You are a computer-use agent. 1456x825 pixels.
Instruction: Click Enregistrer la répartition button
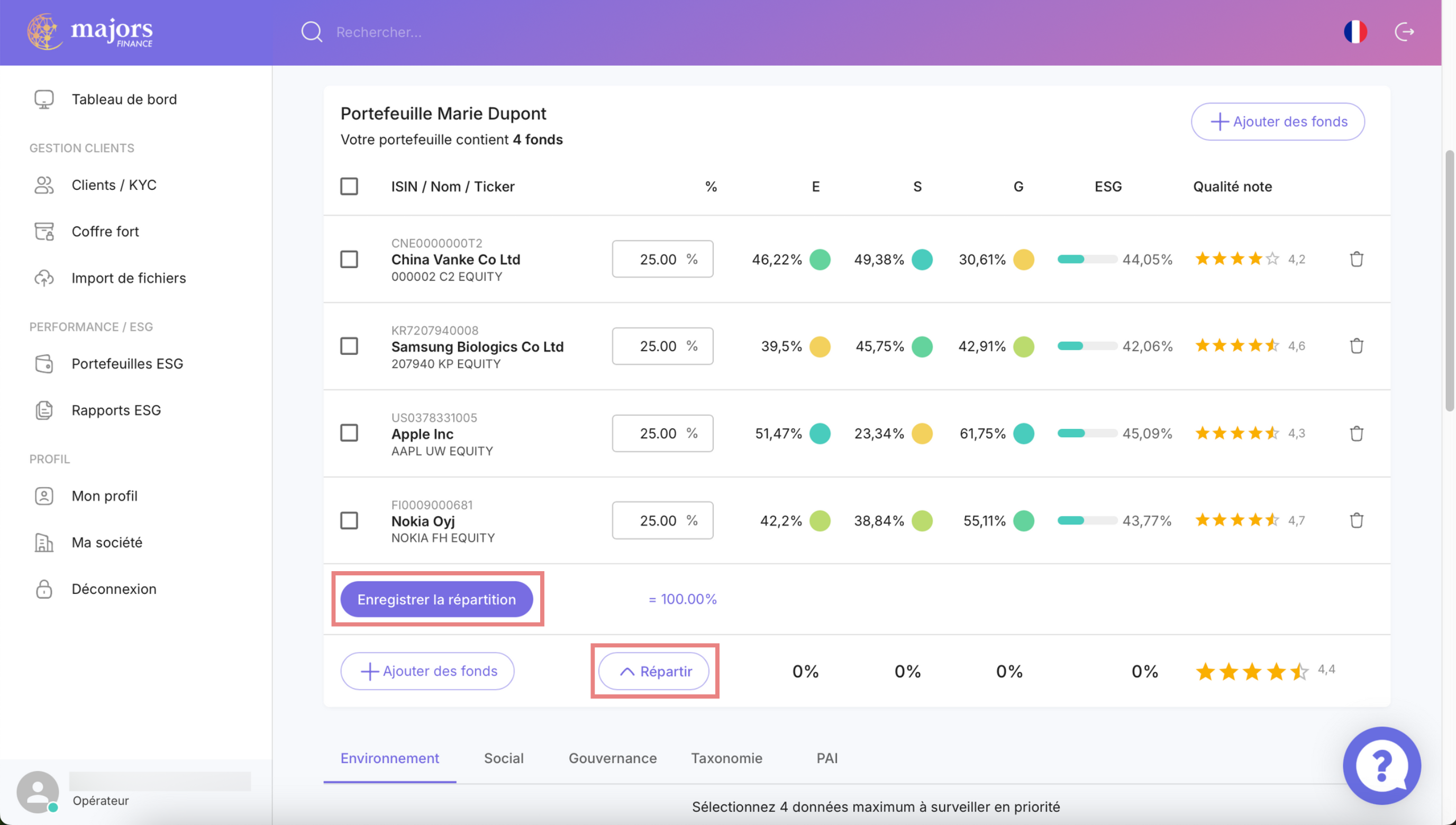pyautogui.click(x=436, y=599)
